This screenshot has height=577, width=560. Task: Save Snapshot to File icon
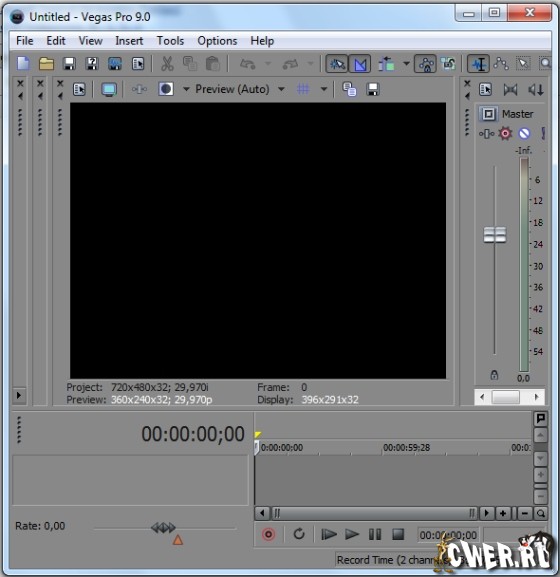tap(373, 89)
